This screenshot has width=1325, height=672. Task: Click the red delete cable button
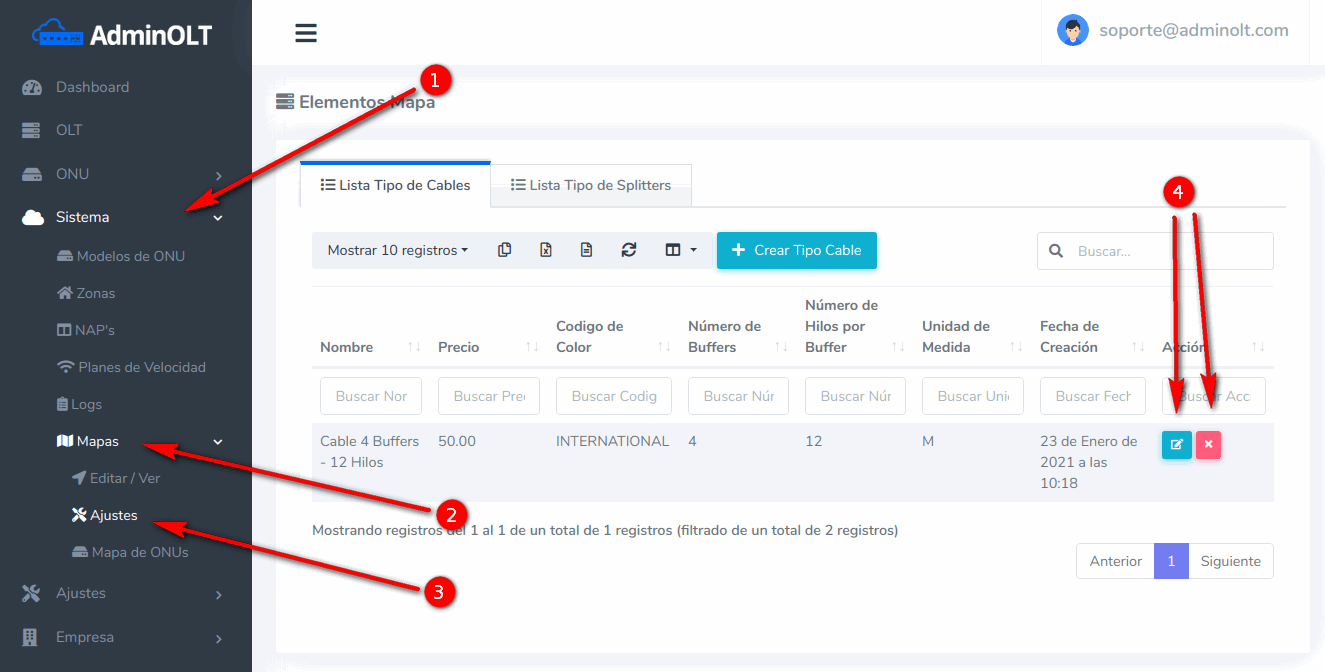click(x=1208, y=445)
